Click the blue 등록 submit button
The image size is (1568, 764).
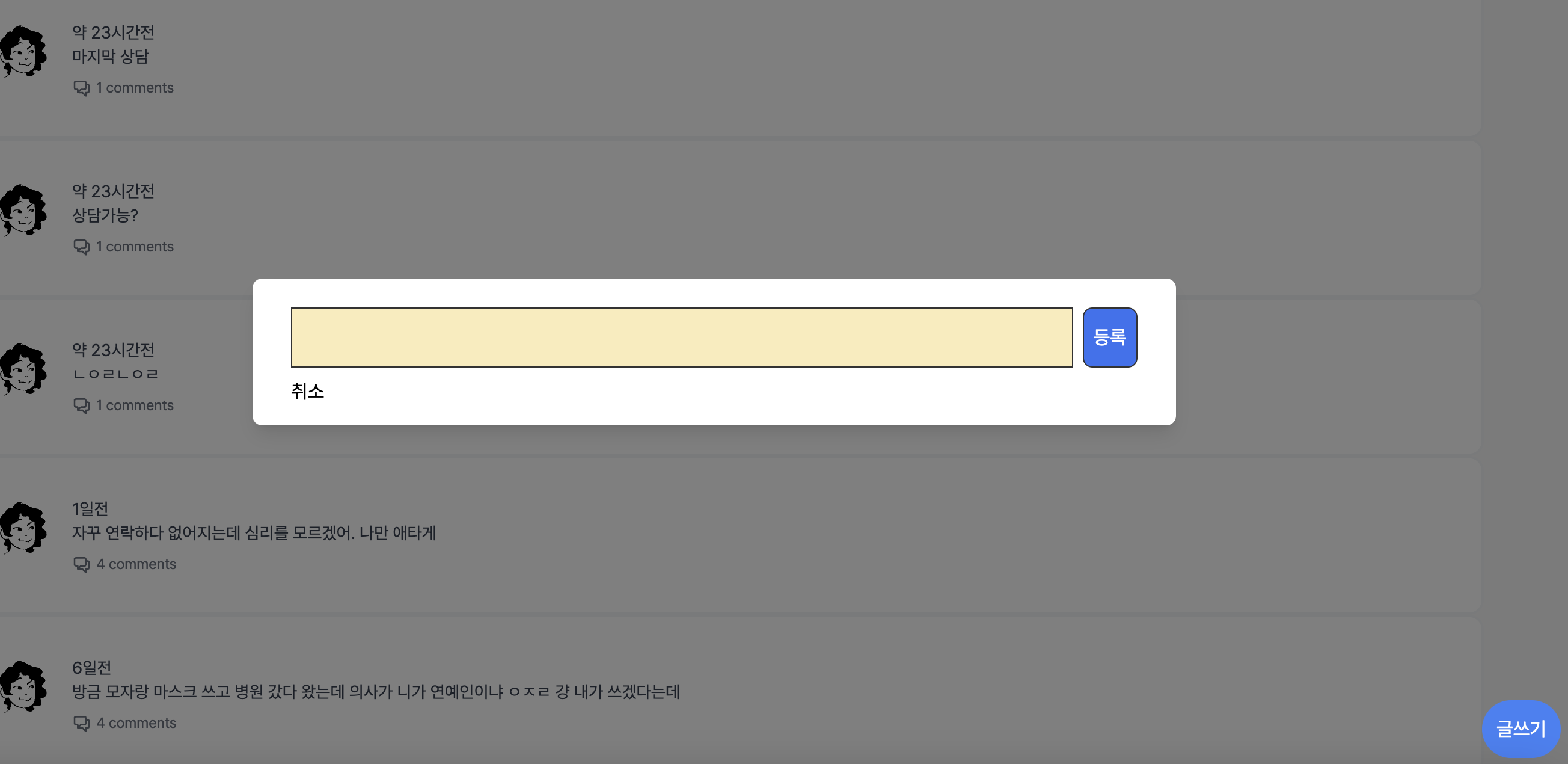click(x=1109, y=337)
